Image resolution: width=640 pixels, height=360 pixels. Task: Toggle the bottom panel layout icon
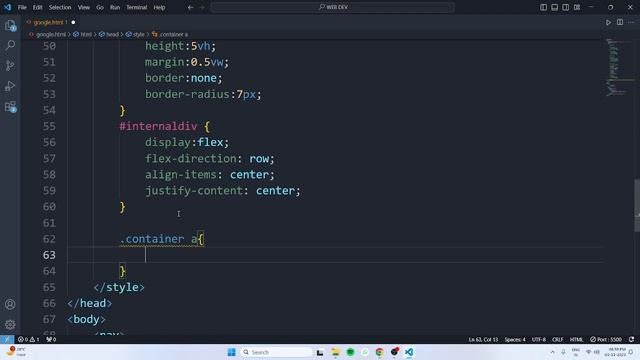click(x=554, y=7)
